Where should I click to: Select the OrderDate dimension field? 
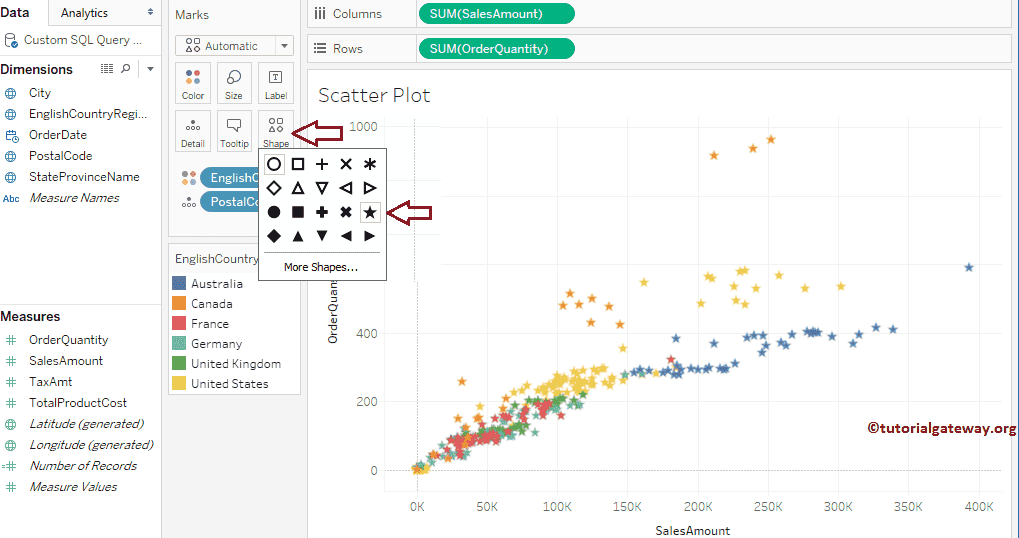58,135
